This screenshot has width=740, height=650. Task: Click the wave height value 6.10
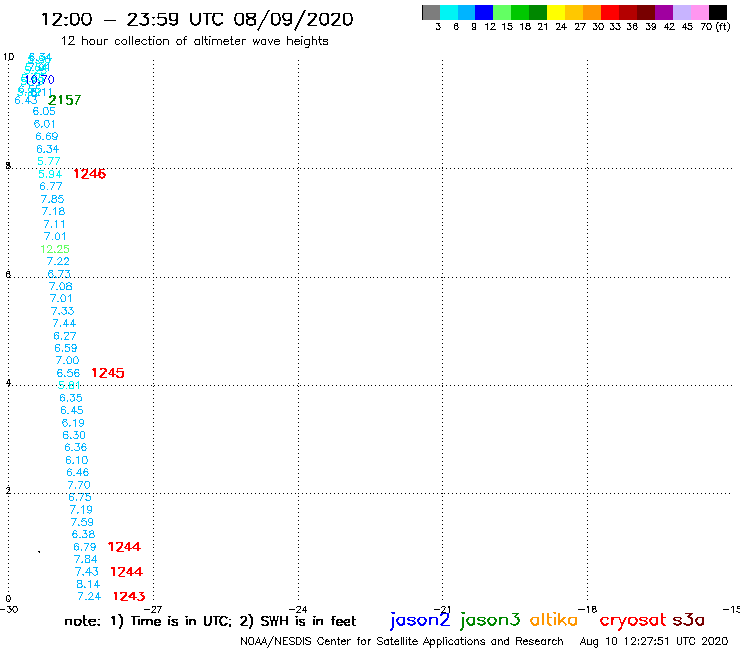(77, 460)
